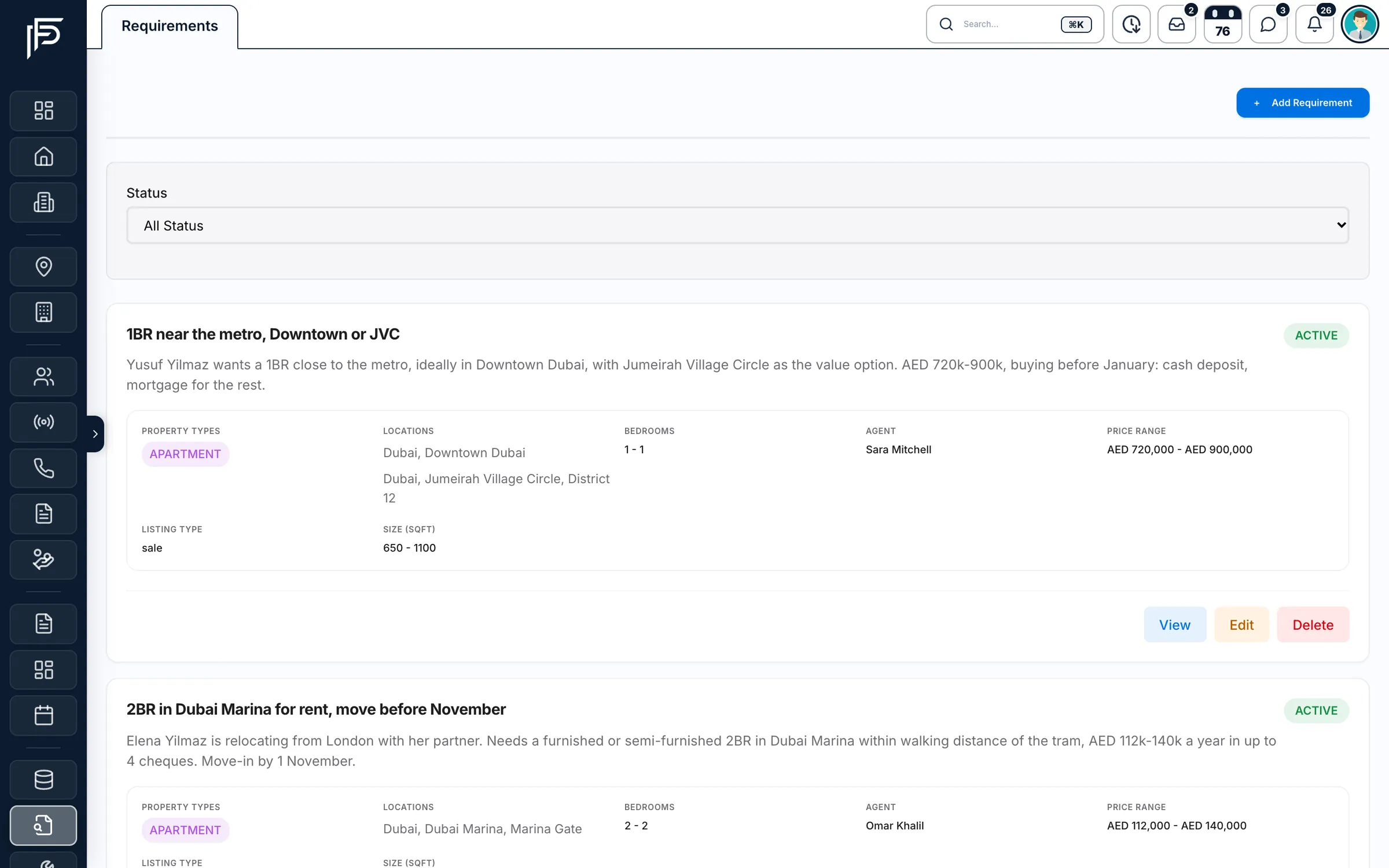Click location 'Dubai, Downtown Dubai'
Image resolution: width=1389 pixels, height=868 pixels.
(454, 453)
